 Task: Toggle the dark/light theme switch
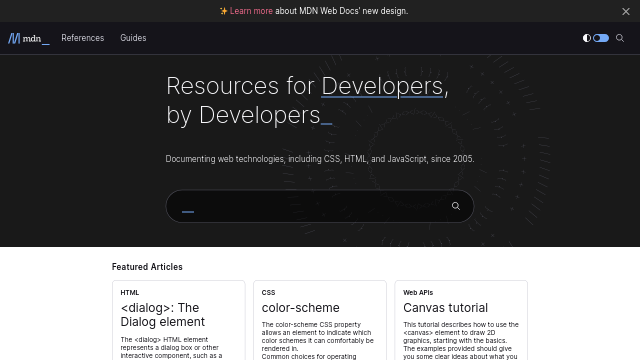click(x=601, y=38)
